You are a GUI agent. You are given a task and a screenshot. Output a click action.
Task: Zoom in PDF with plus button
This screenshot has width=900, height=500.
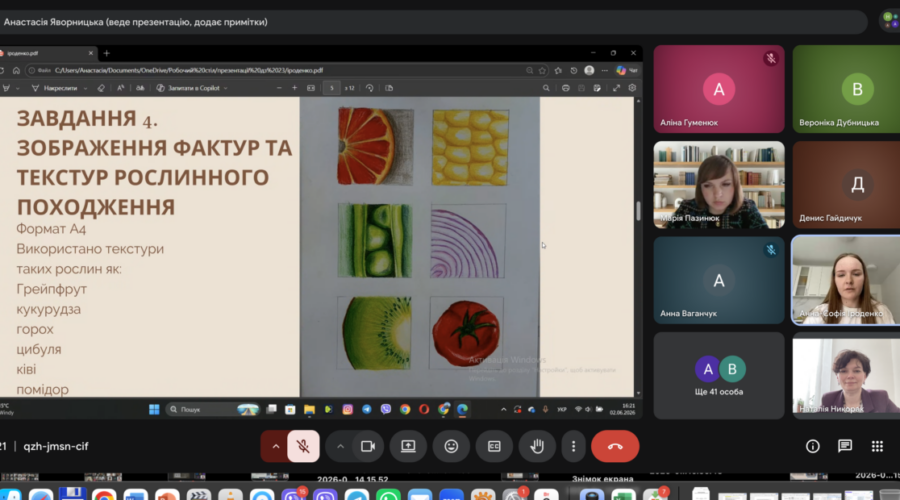(x=294, y=88)
